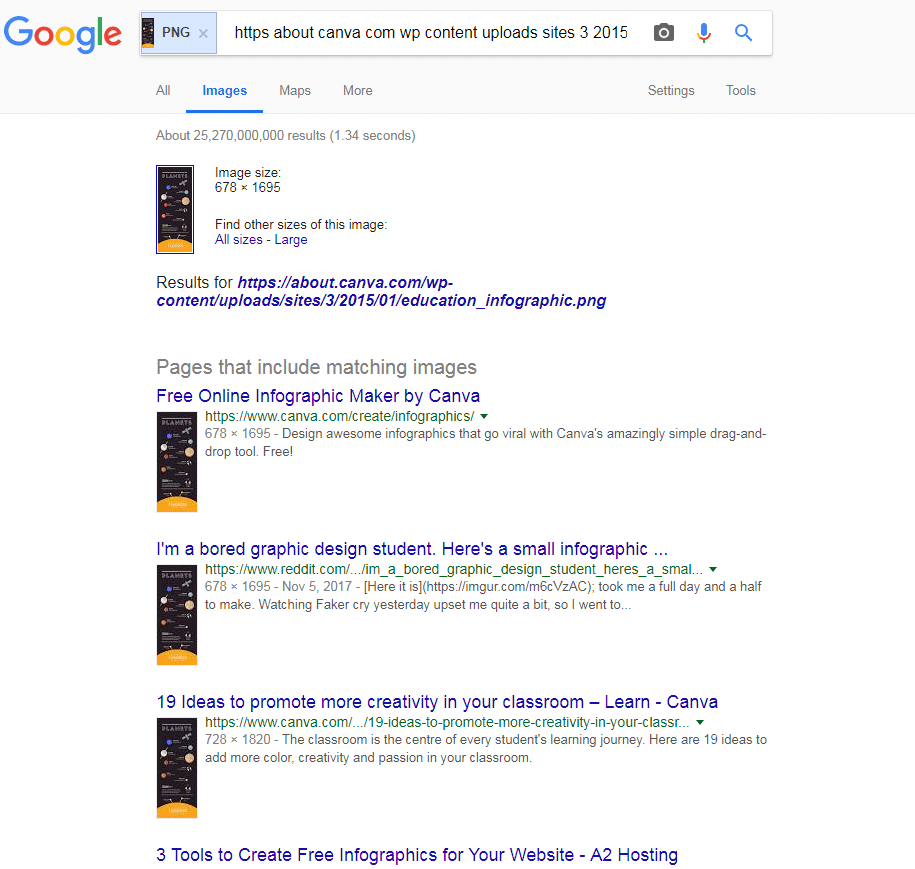Click the Google logo

pyautogui.click(x=63, y=34)
